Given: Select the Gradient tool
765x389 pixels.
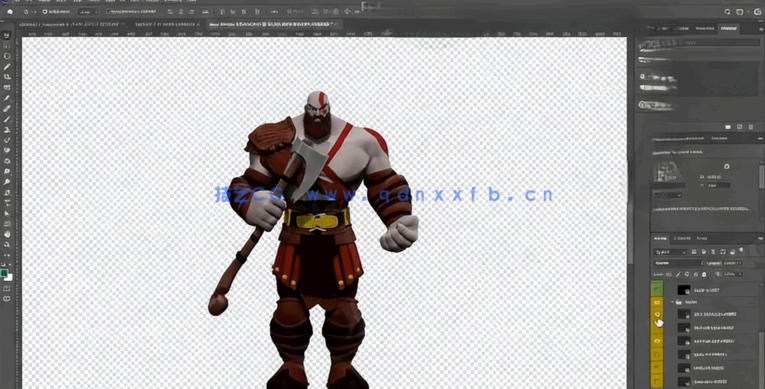Looking at the screenshot, I should pyautogui.click(x=7, y=161).
